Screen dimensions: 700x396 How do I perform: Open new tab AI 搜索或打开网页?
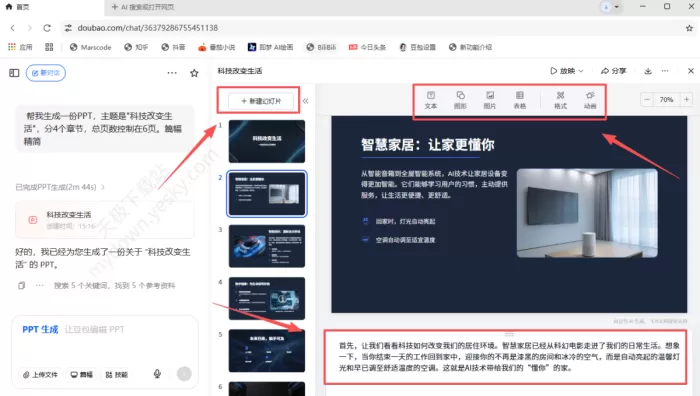click(143, 7)
